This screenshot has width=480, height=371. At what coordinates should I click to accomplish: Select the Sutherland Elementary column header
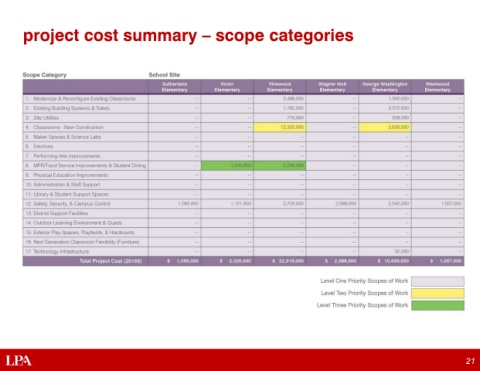[x=174, y=87]
